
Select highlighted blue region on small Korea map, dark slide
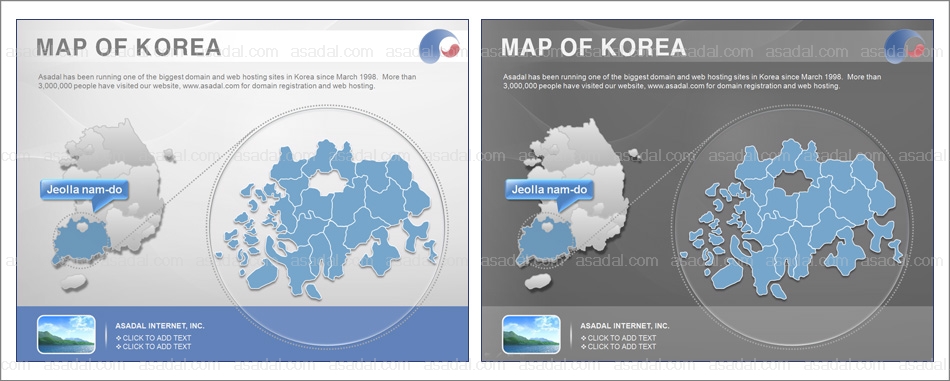(546, 240)
